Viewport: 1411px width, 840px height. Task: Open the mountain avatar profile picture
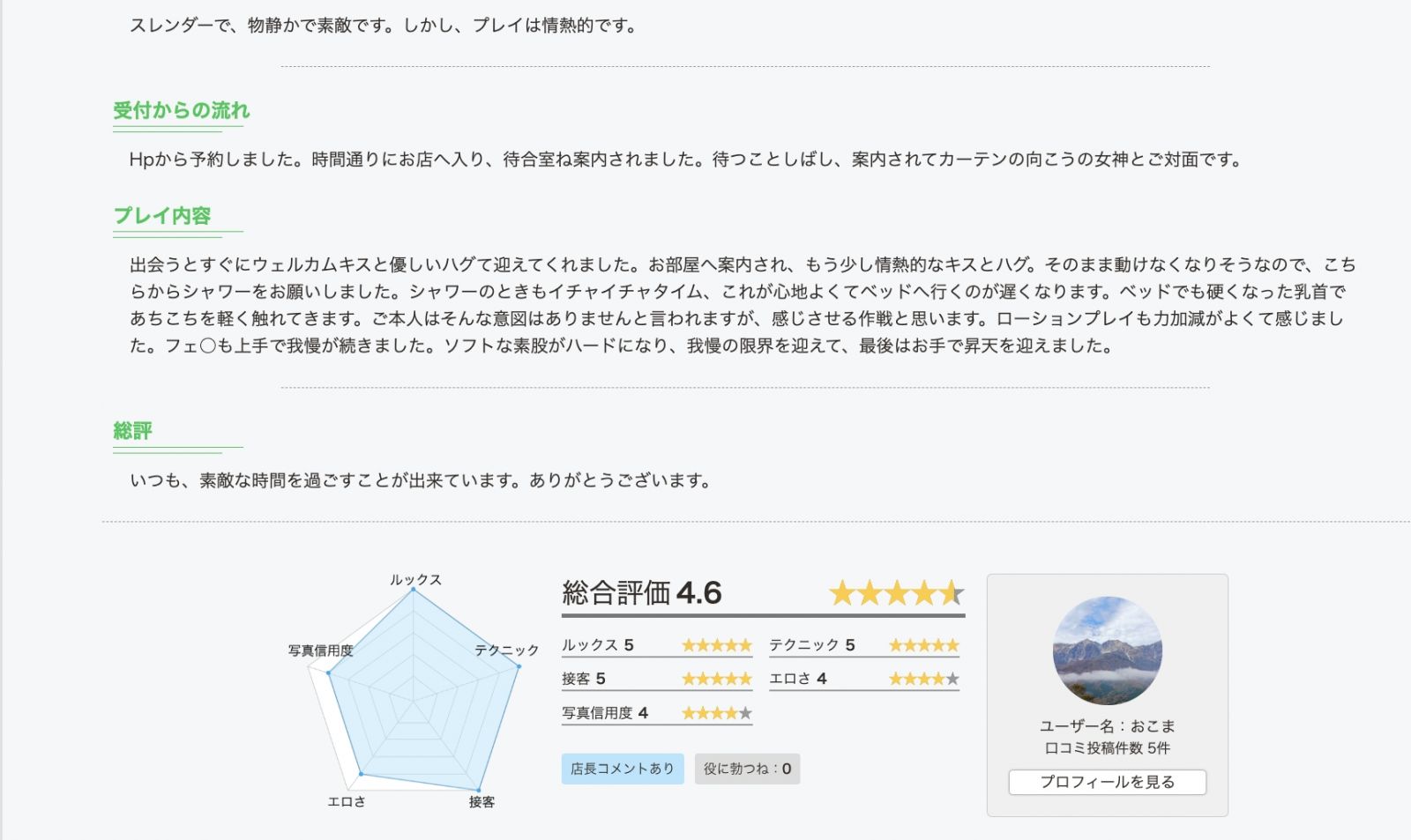pos(1107,650)
